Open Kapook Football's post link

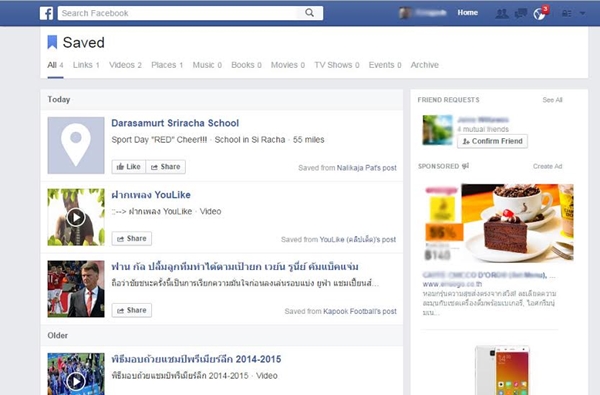pyautogui.click(x=359, y=312)
